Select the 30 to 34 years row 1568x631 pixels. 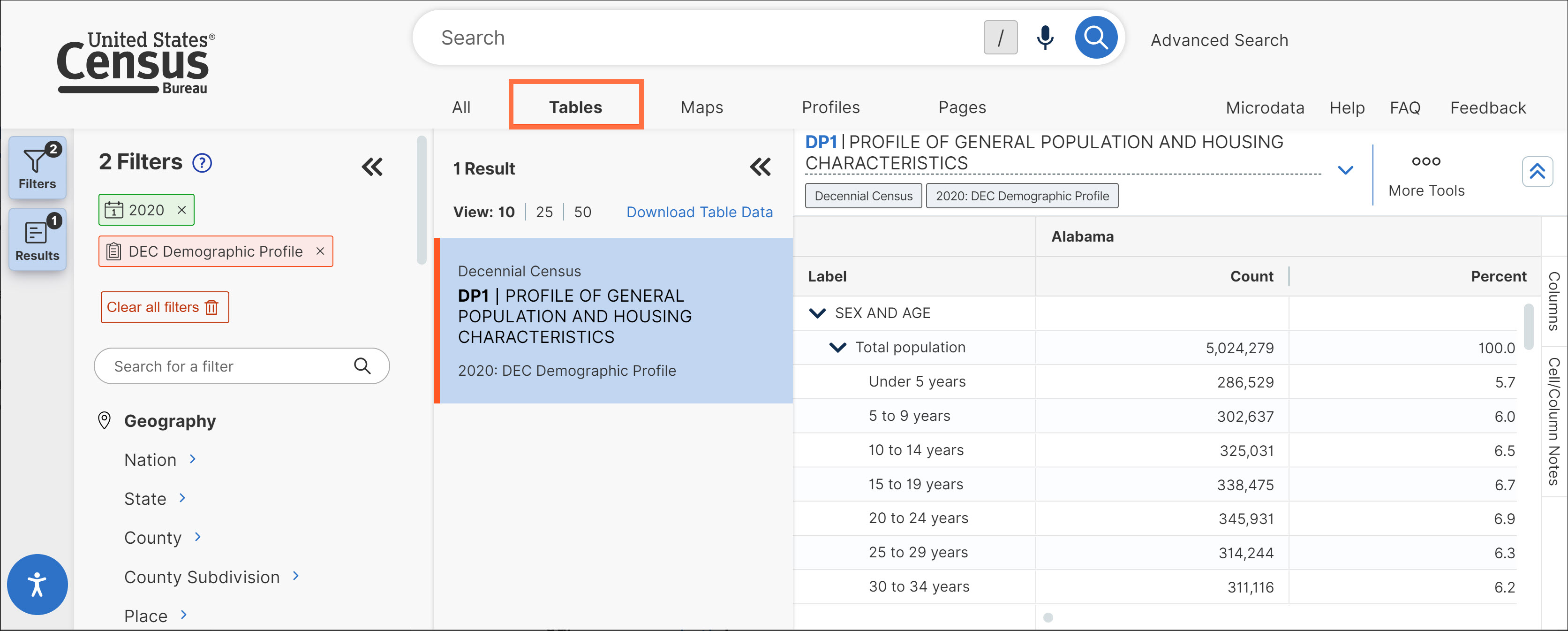point(1155,586)
